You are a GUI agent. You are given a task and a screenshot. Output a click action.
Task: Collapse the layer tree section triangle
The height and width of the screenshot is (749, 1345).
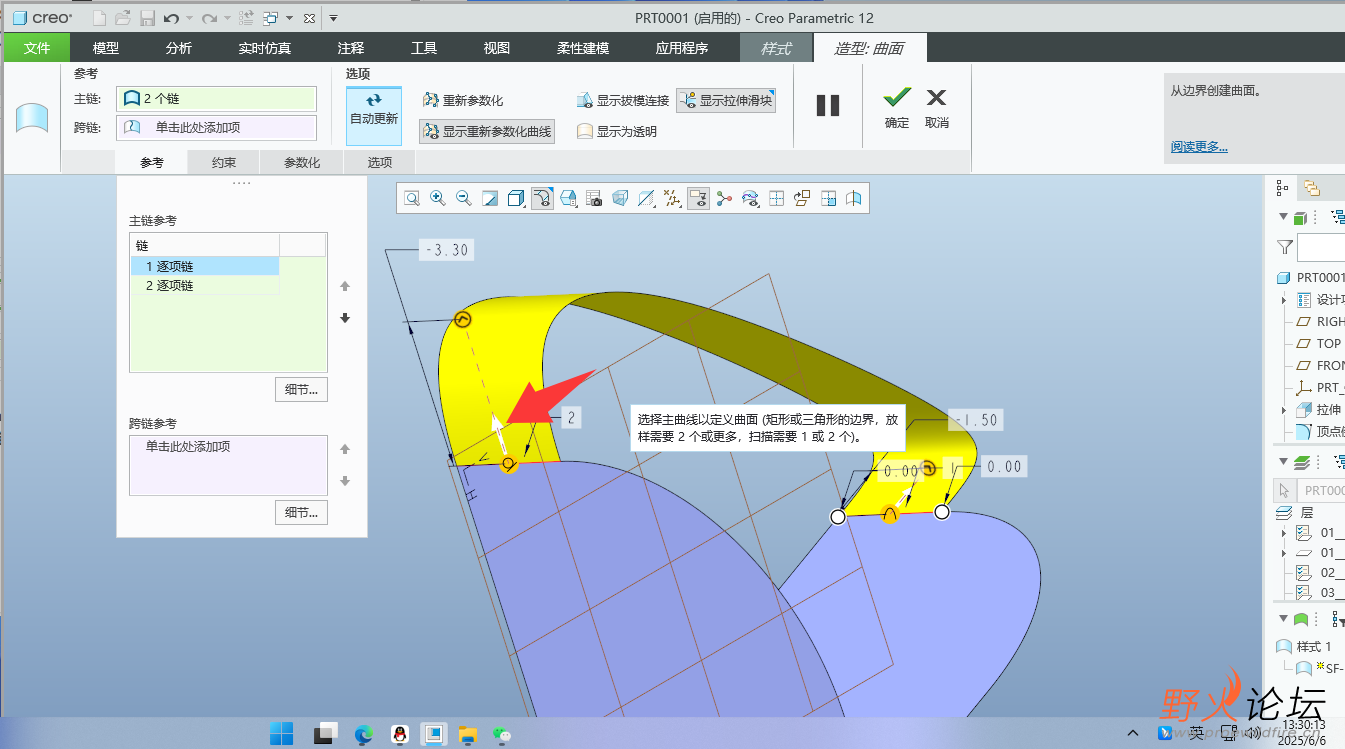(1283, 462)
